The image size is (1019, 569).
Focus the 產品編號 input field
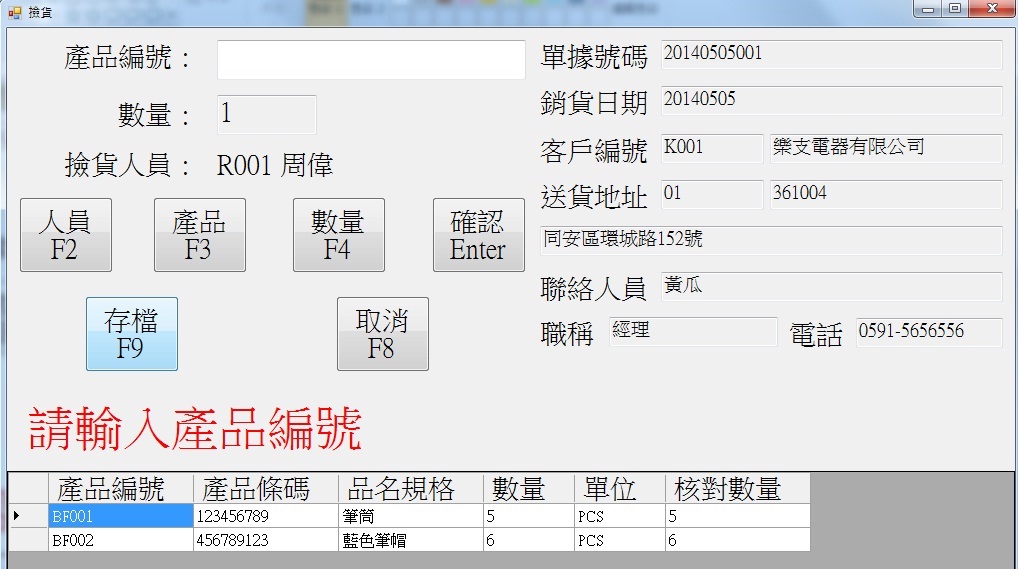coord(370,60)
